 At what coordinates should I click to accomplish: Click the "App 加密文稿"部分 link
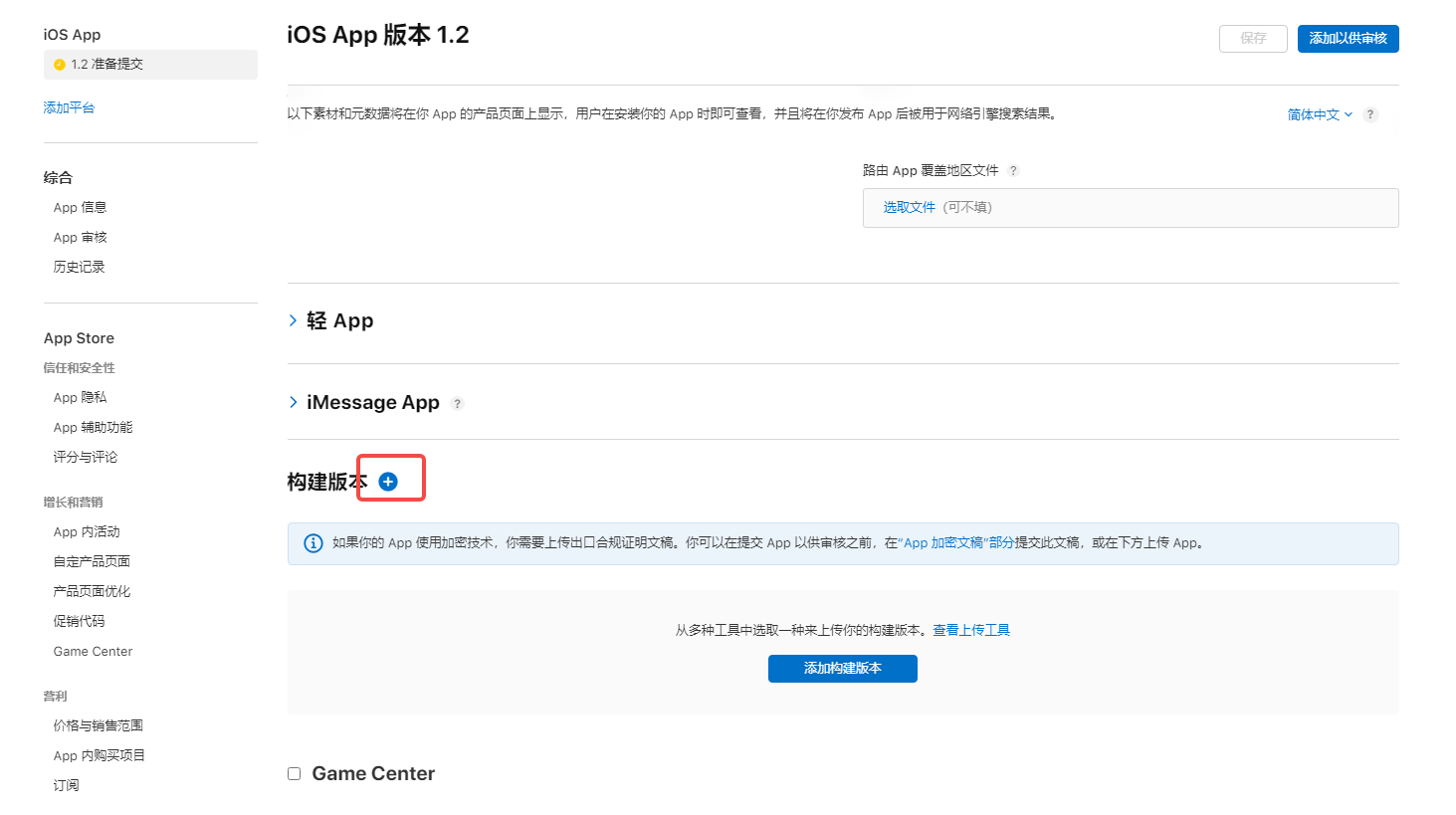pyautogui.click(x=956, y=542)
